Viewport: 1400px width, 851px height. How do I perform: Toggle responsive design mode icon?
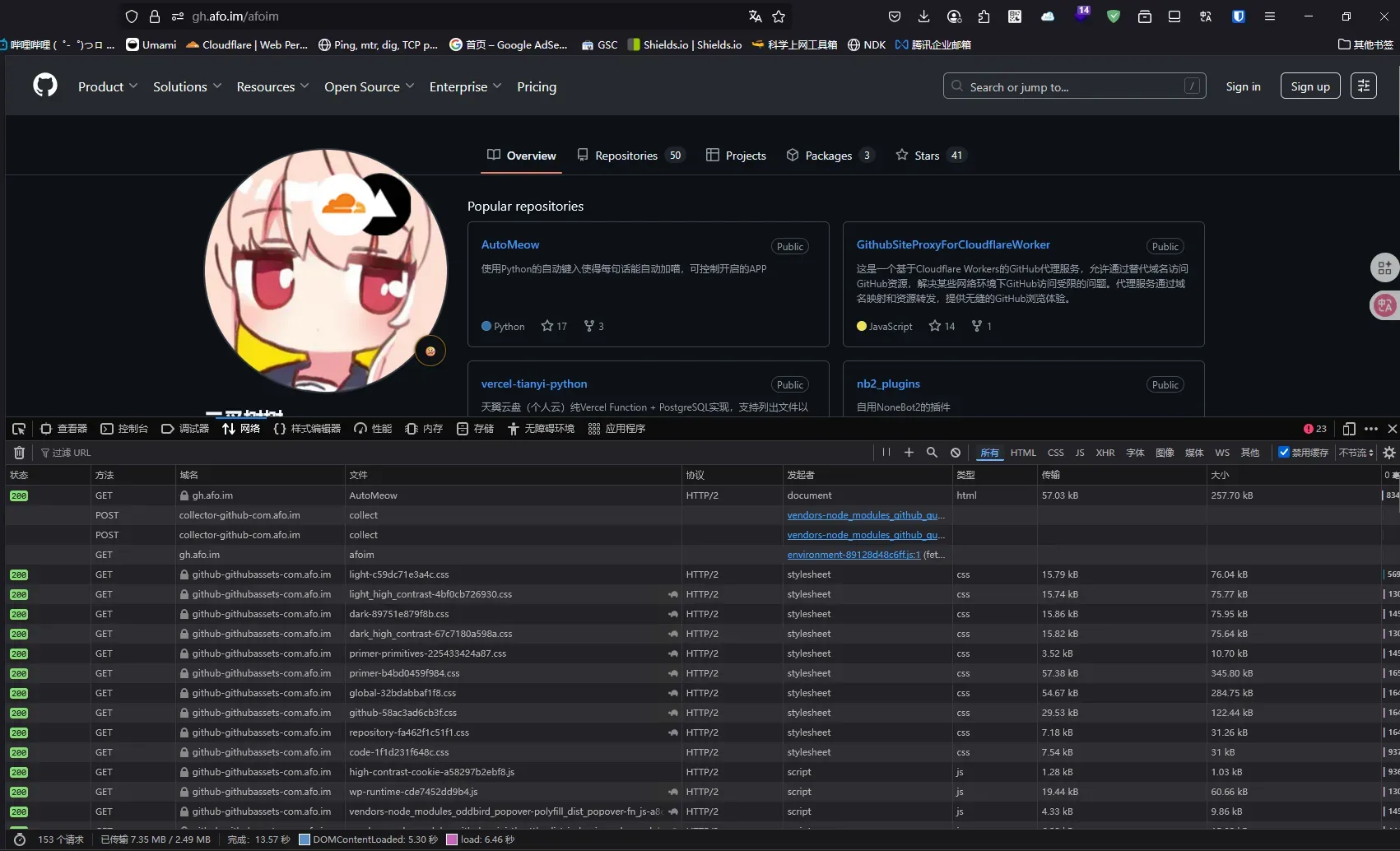point(1349,429)
